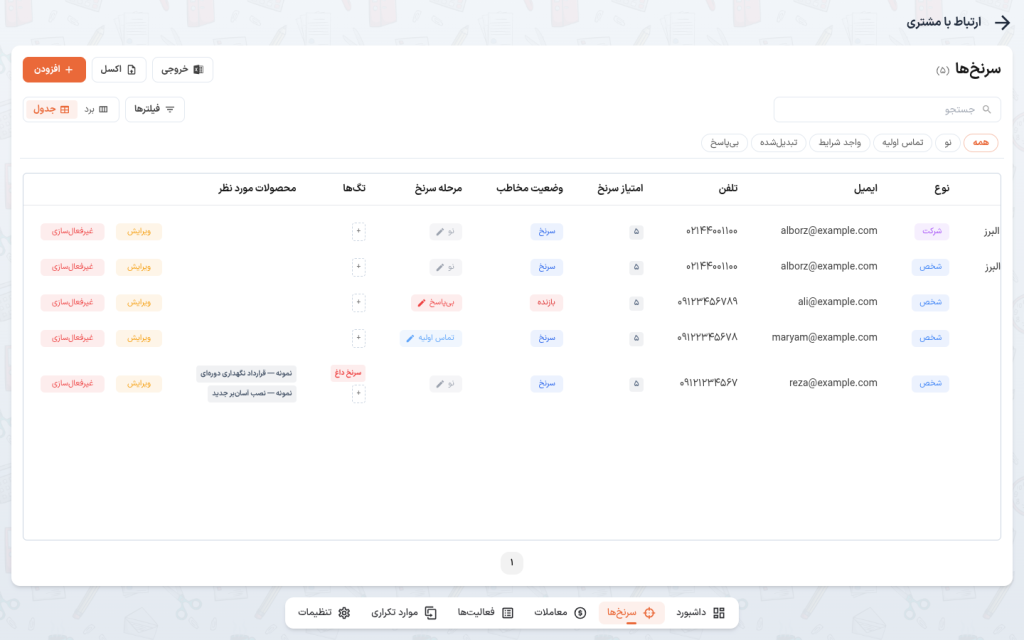Click the orange افزودن add button
Image resolution: width=1024 pixels, height=640 pixels.
point(54,70)
